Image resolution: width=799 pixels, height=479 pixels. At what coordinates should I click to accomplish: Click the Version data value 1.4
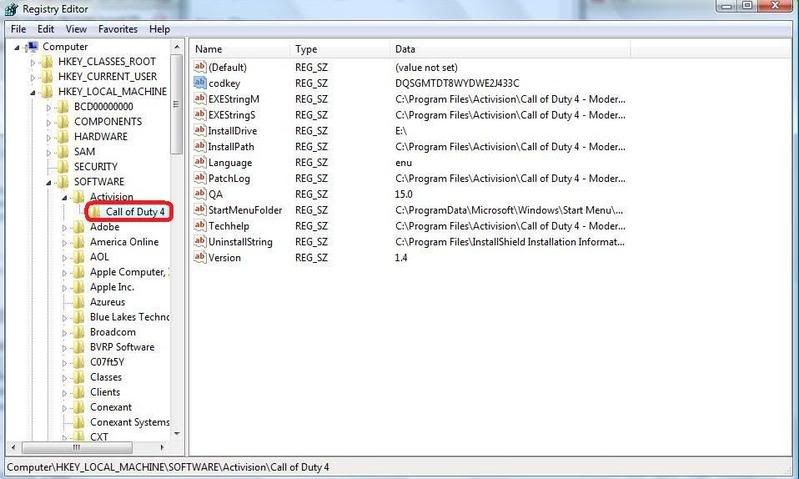[401, 257]
